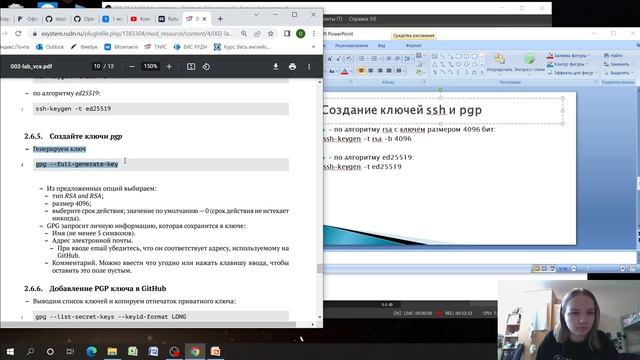640x360 pixels.
Task: Toggle bulleted list in PowerPoint
Action: point(362,59)
